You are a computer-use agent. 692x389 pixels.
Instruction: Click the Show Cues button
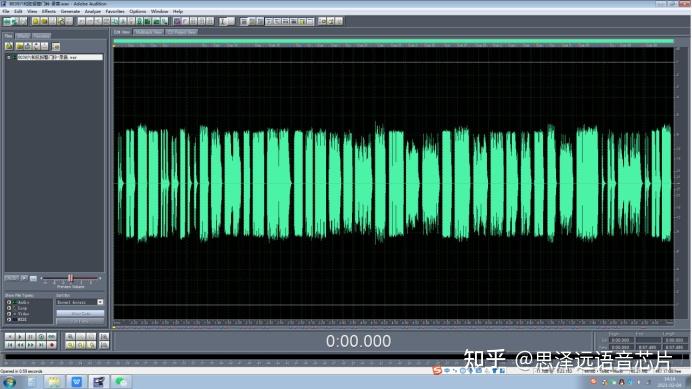tap(80, 313)
